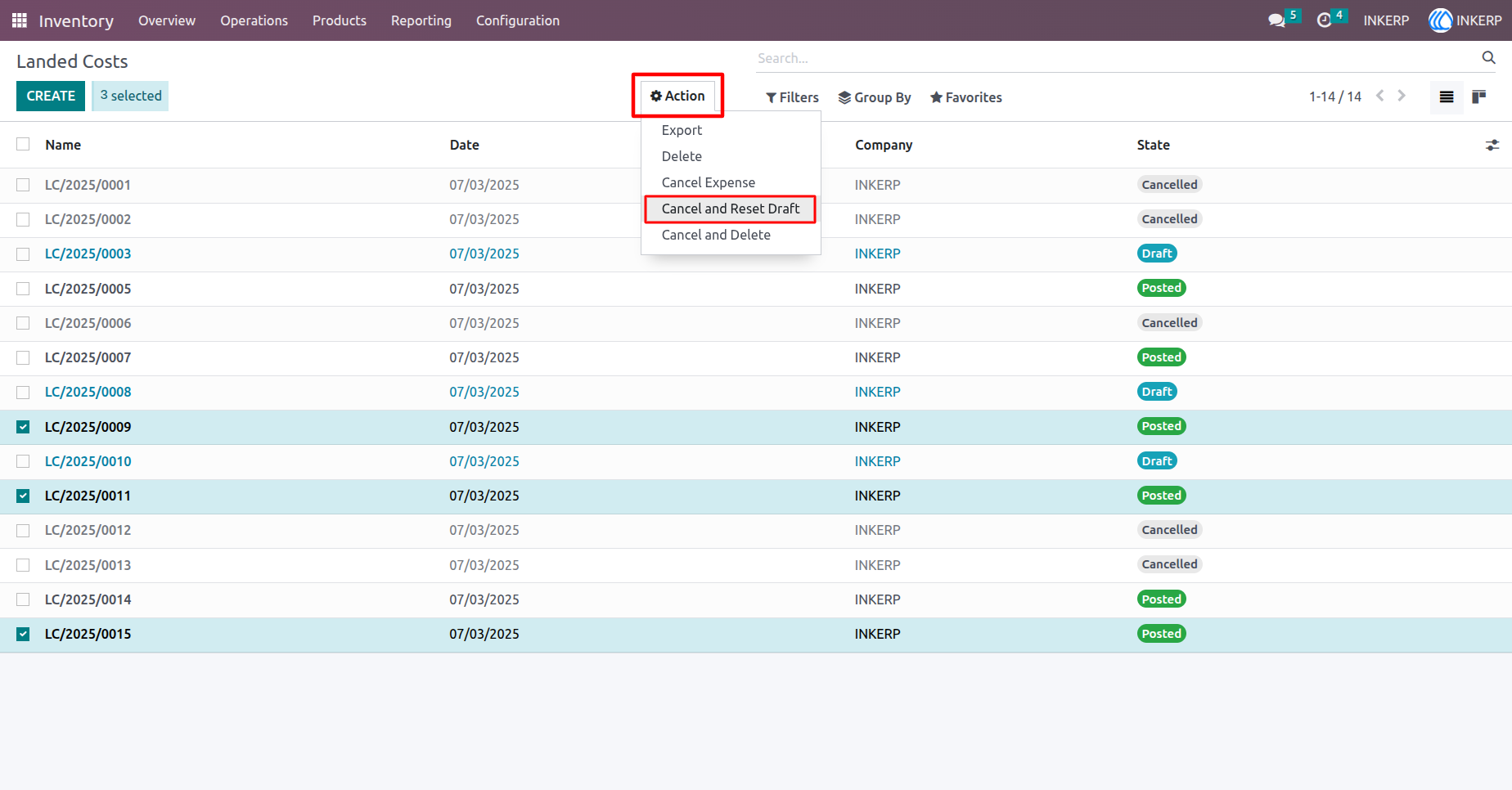Open record LC/2025/0008

[88, 392]
